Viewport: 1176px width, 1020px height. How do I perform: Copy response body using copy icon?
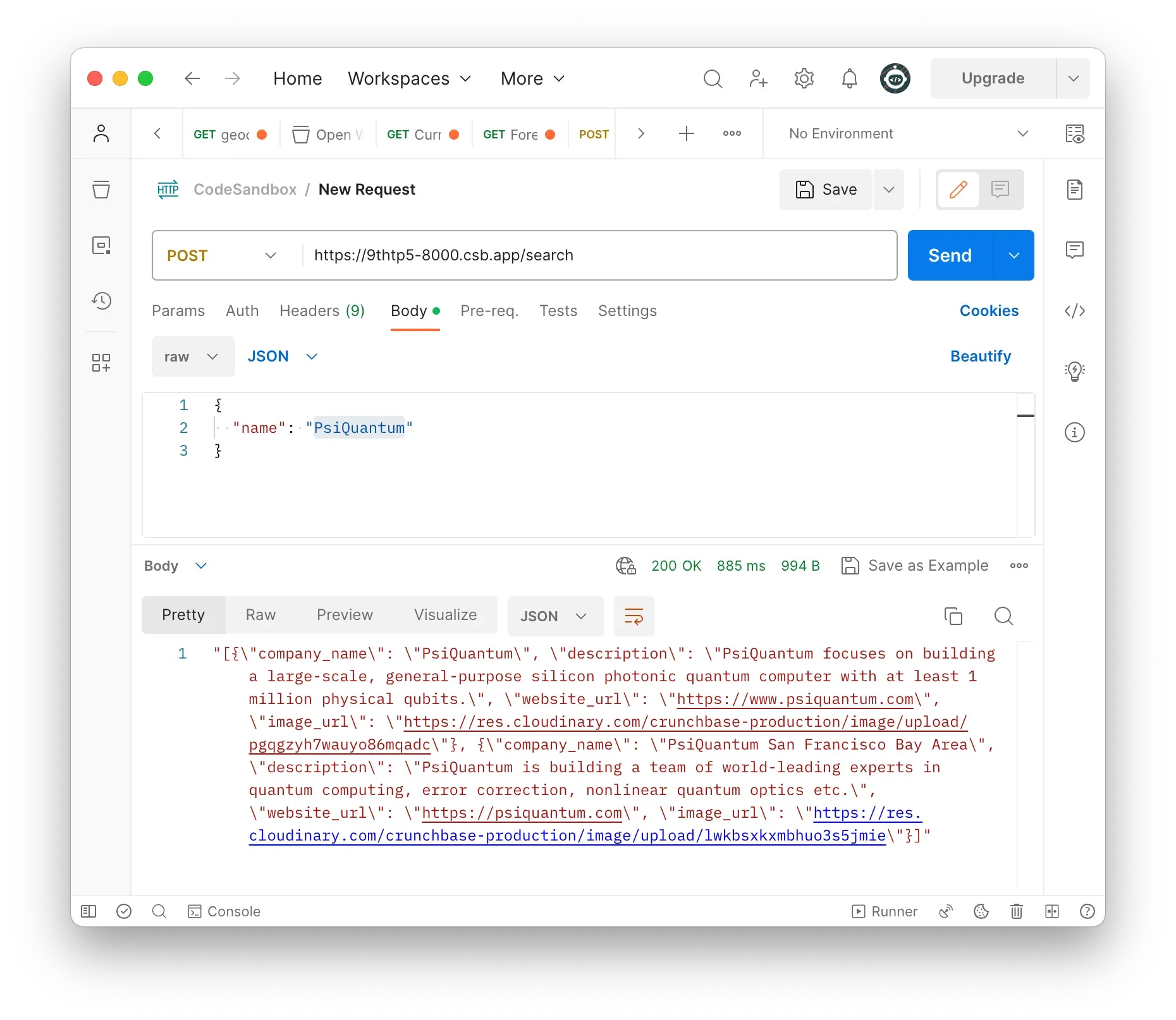pyautogui.click(x=953, y=616)
